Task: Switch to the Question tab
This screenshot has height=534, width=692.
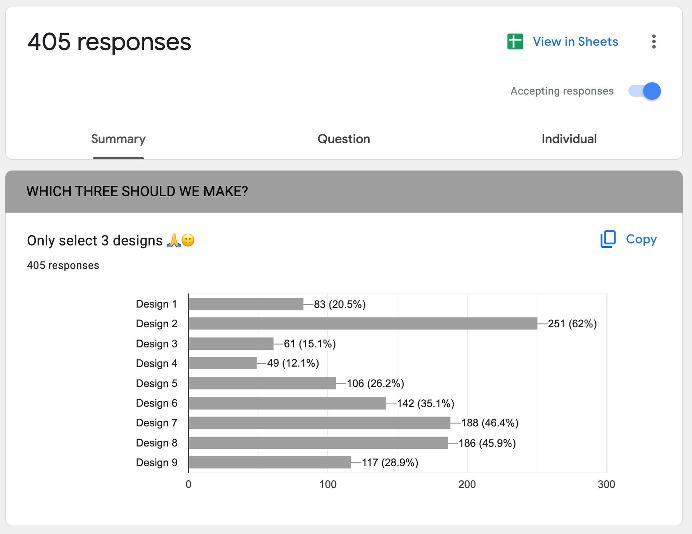Action: (344, 139)
